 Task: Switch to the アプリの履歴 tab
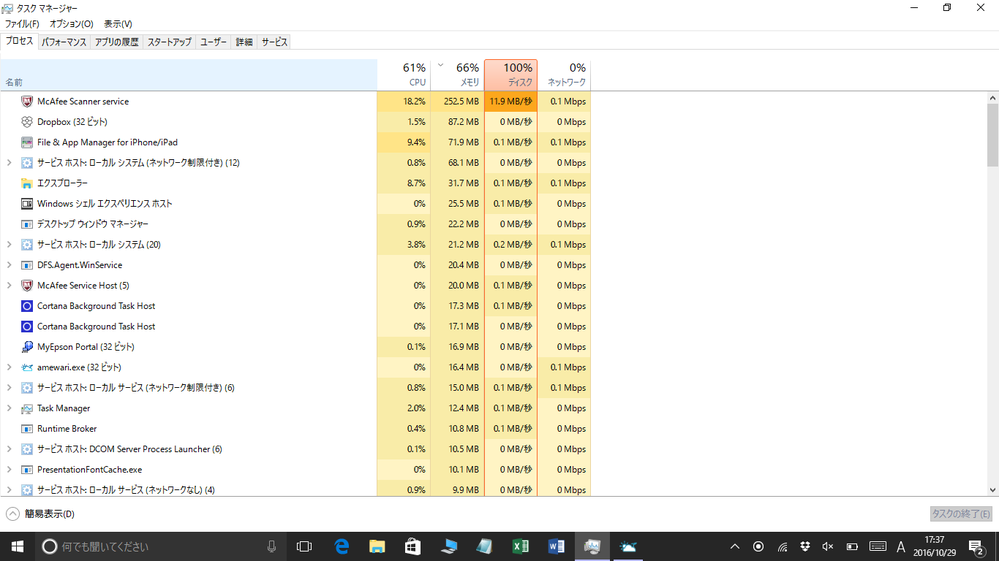[x=117, y=42]
